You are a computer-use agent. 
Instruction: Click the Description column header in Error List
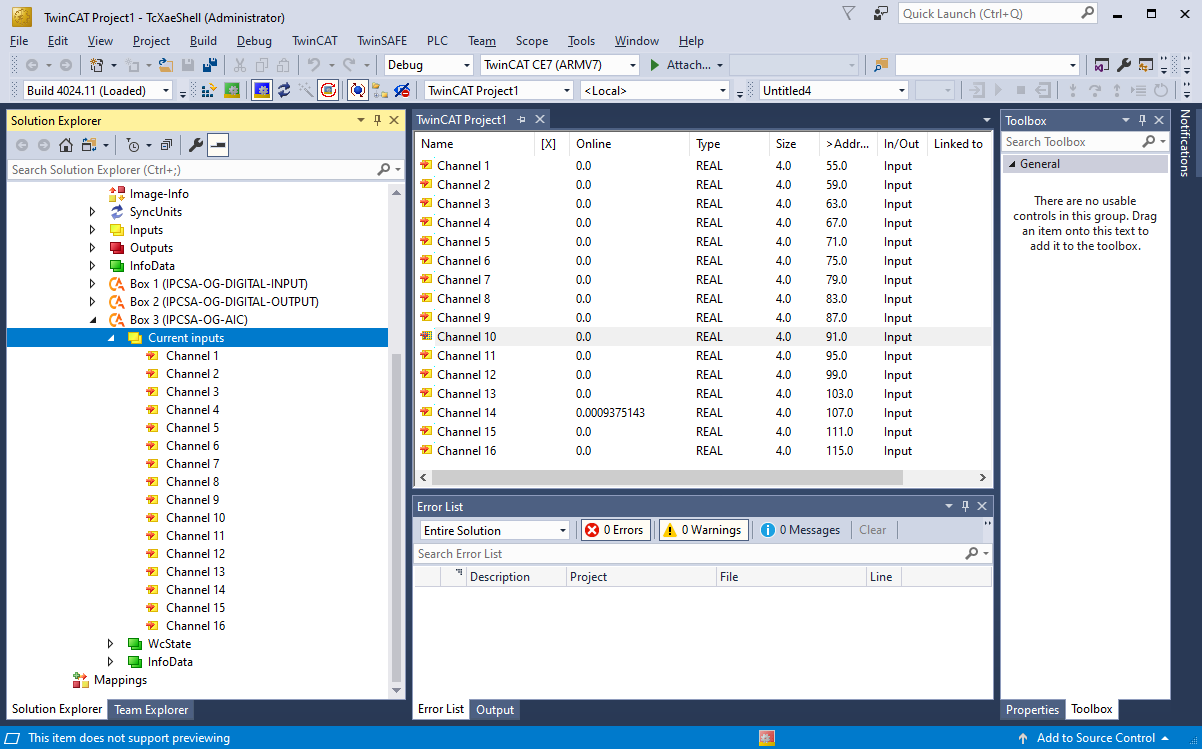coord(515,577)
